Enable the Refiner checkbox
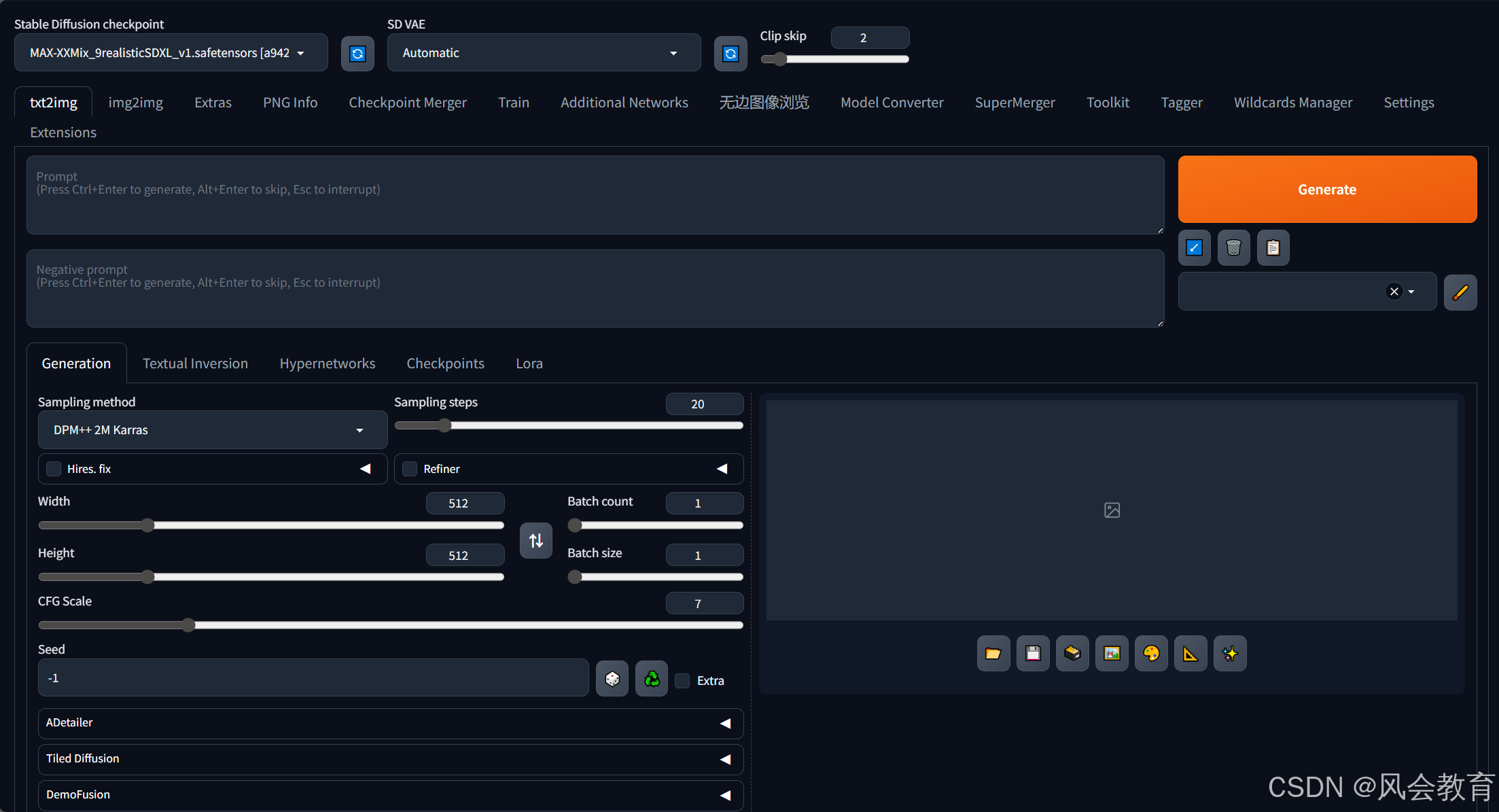This screenshot has width=1499, height=812. coord(410,469)
